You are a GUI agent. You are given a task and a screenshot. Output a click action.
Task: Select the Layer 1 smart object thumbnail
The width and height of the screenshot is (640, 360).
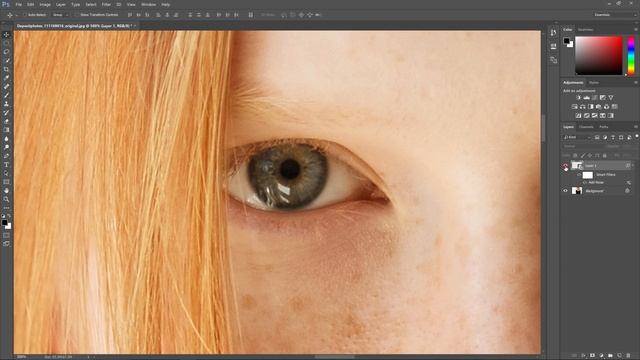click(x=577, y=165)
